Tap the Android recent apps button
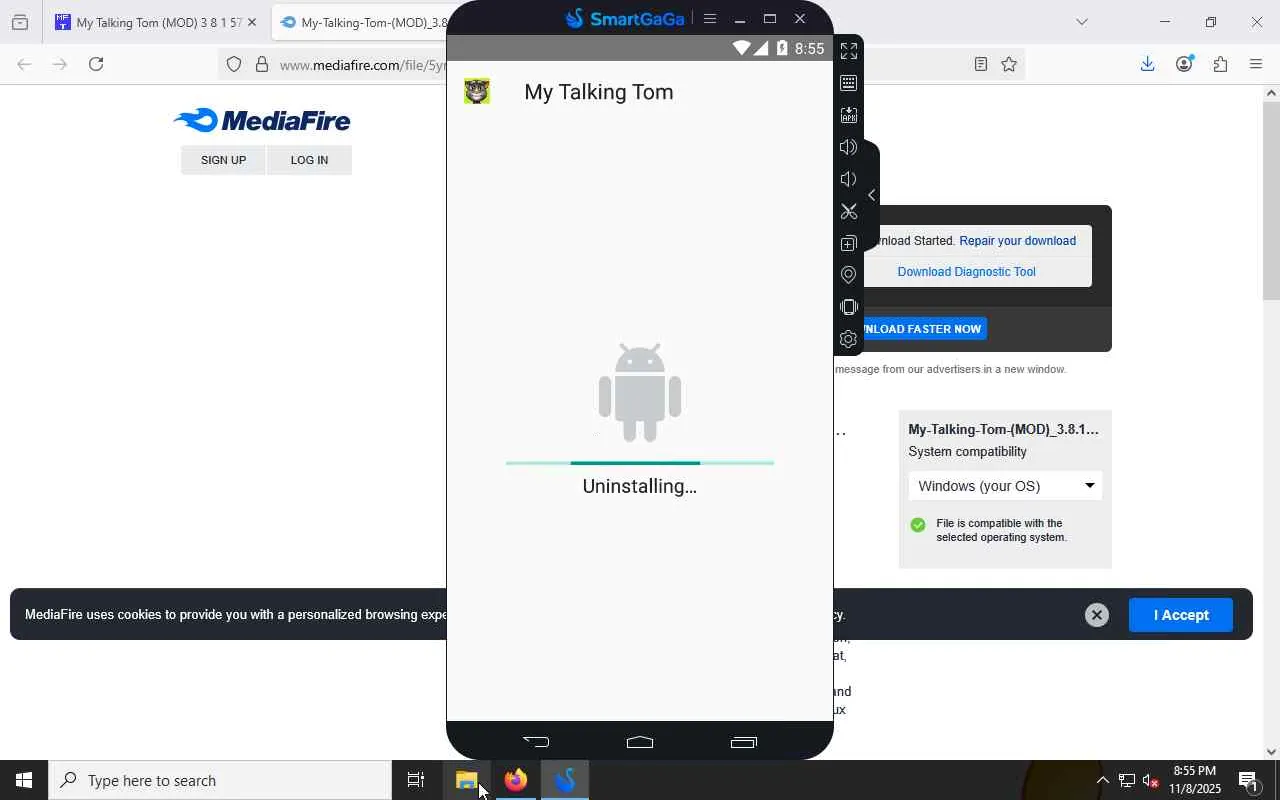The height and width of the screenshot is (800, 1280). point(744,741)
